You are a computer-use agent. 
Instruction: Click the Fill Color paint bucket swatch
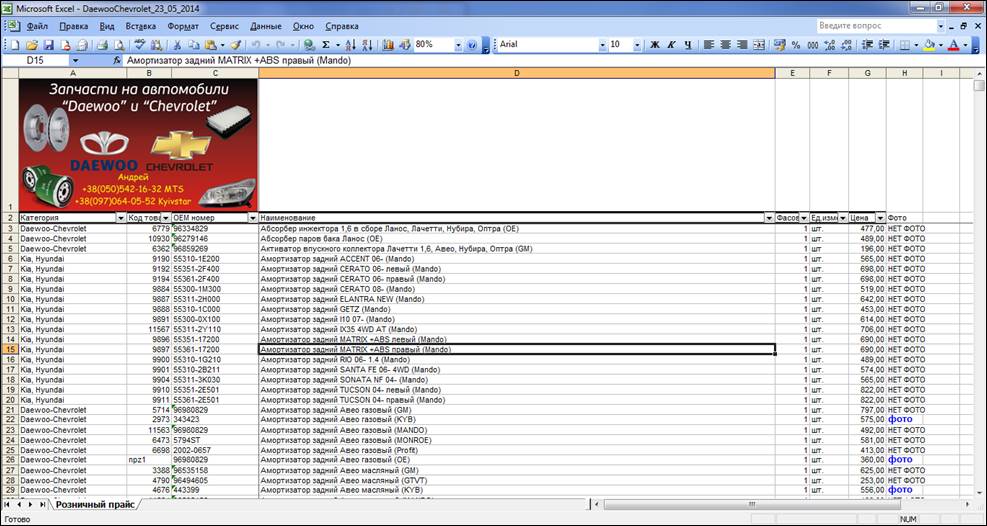pyautogui.click(x=929, y=45)
